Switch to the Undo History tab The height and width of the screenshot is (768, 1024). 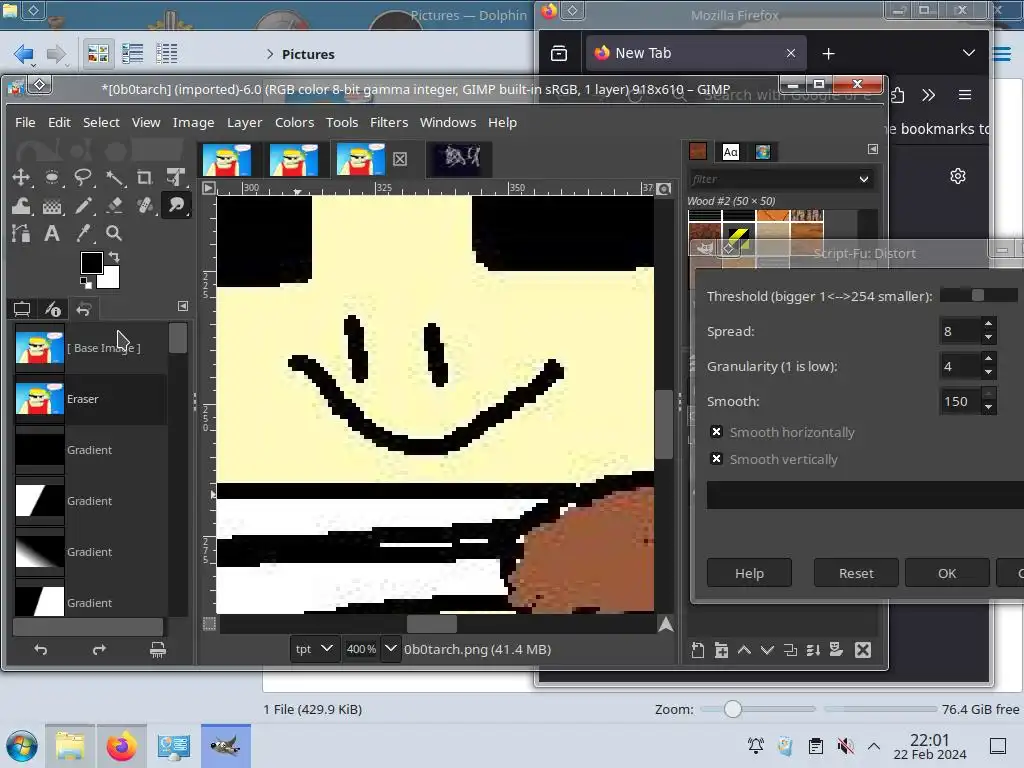[x=84, y=308]
